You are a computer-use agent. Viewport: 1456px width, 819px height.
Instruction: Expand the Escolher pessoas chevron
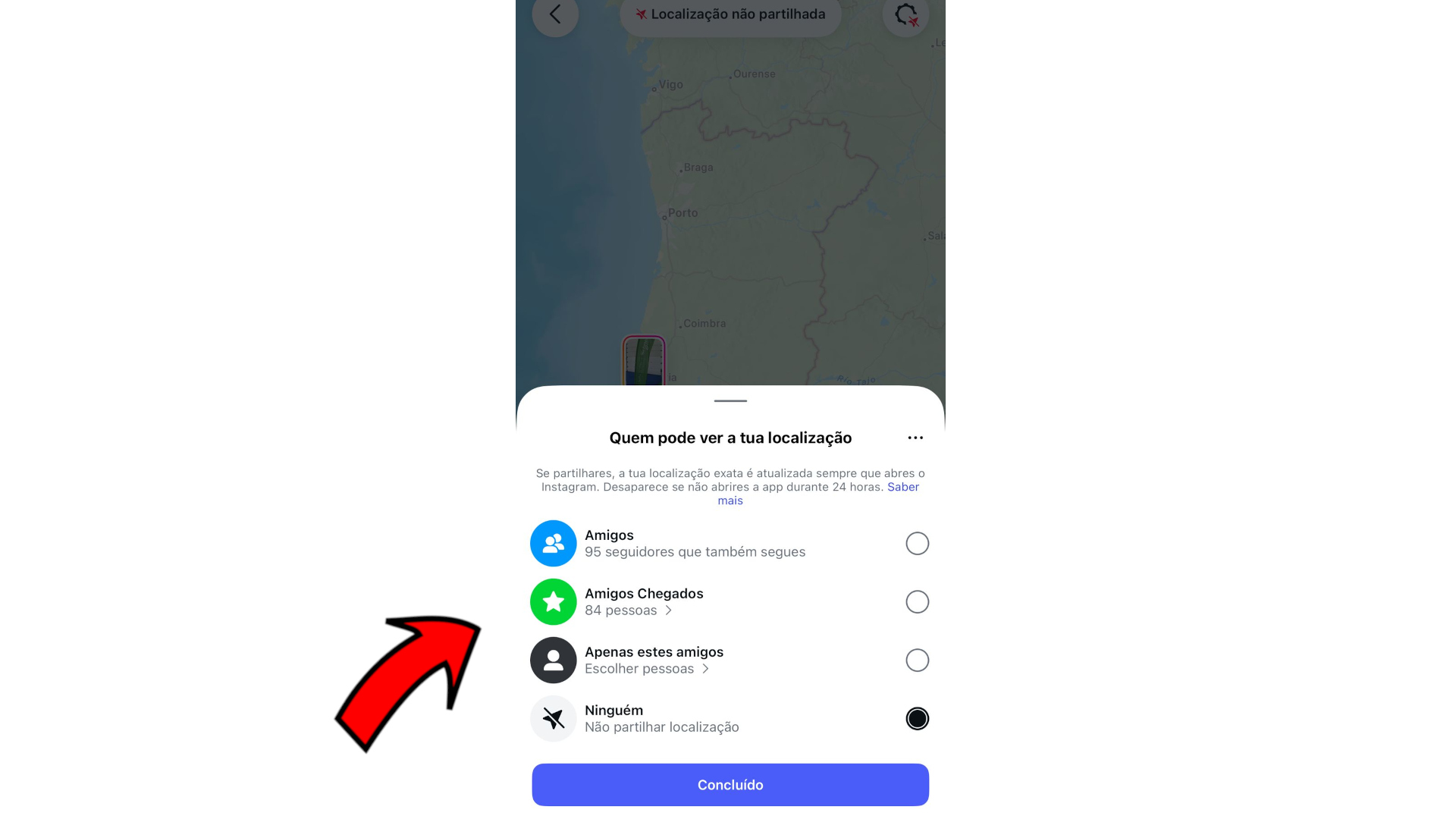click(705, 669)
